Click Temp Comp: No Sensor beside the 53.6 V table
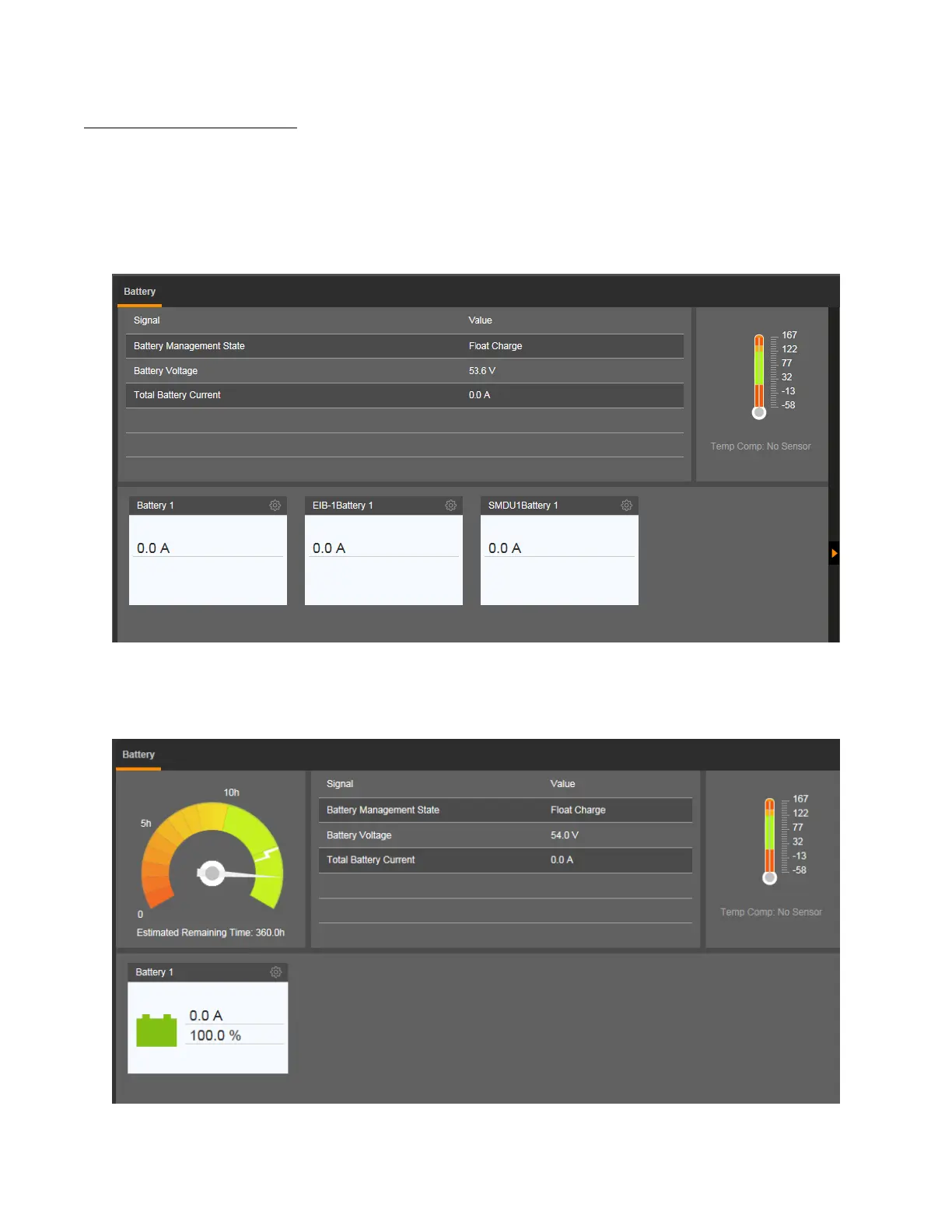Screen dimensions: 952x1232 [x=761, y=446]
